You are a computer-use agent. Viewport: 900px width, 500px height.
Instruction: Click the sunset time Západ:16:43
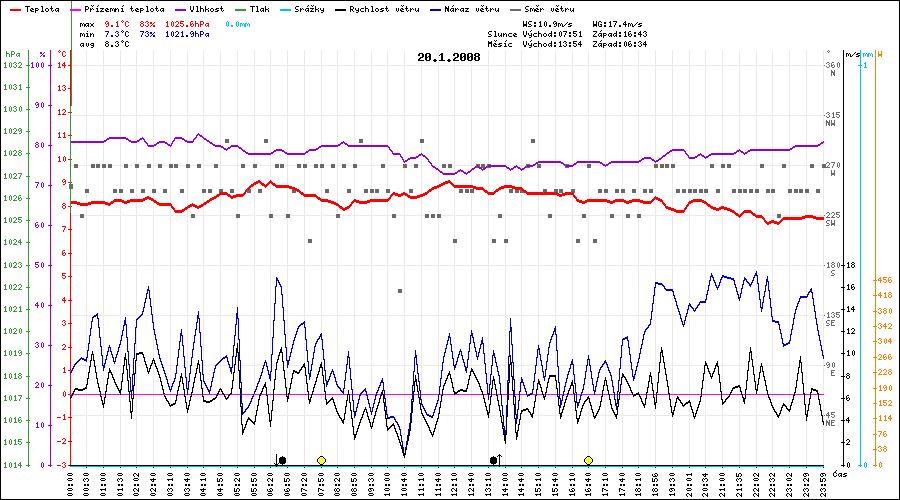pos(620,34)
